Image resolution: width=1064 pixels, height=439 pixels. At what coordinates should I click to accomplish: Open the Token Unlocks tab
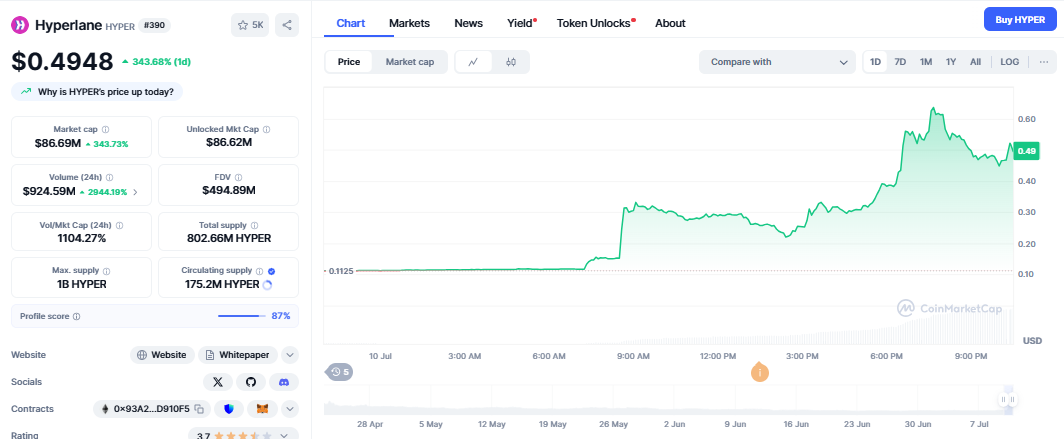click(594, 23)
